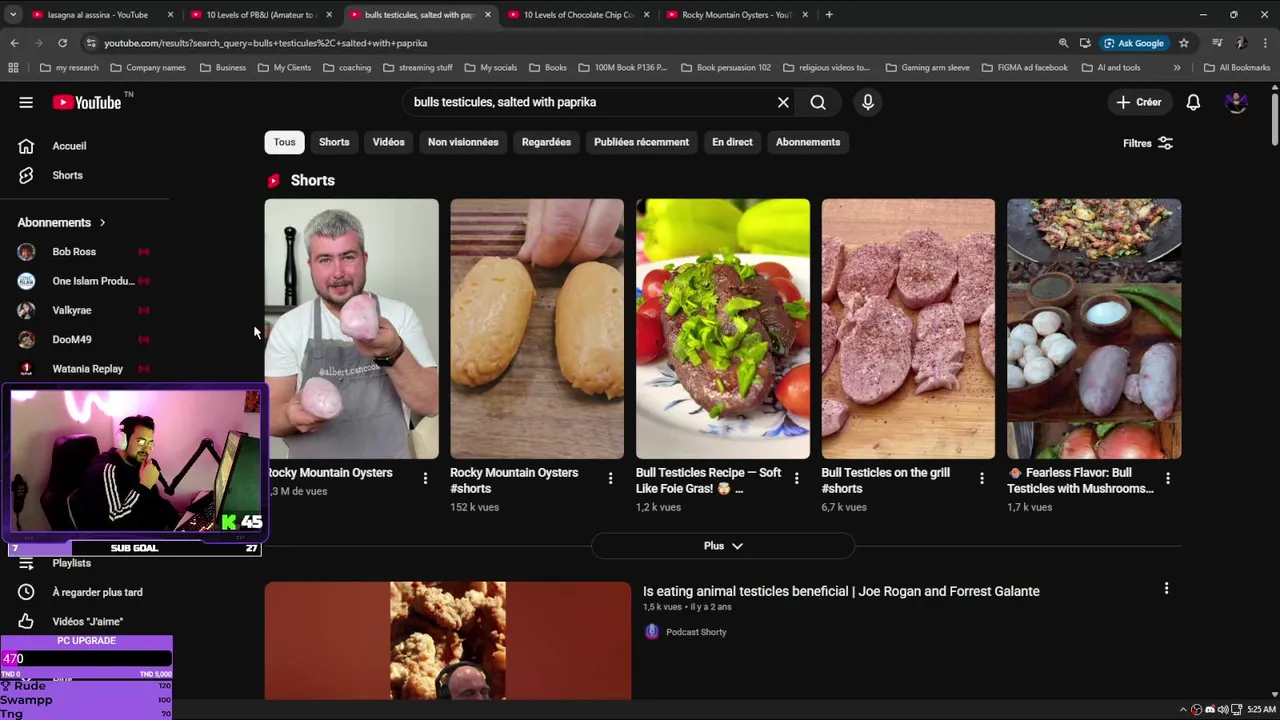The height and width of the screenshot is (720, 1280).
Task: Open options for Joe Rogan video result
Action: (x=1166, y=589)
